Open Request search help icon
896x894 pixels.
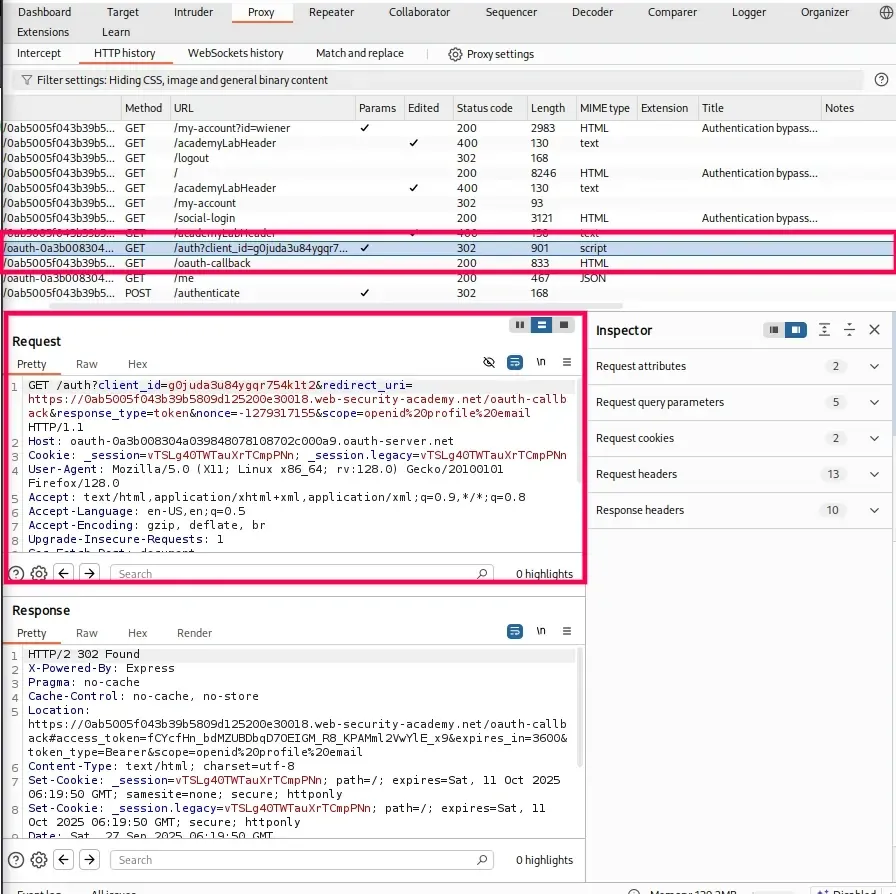click(16, 573)
